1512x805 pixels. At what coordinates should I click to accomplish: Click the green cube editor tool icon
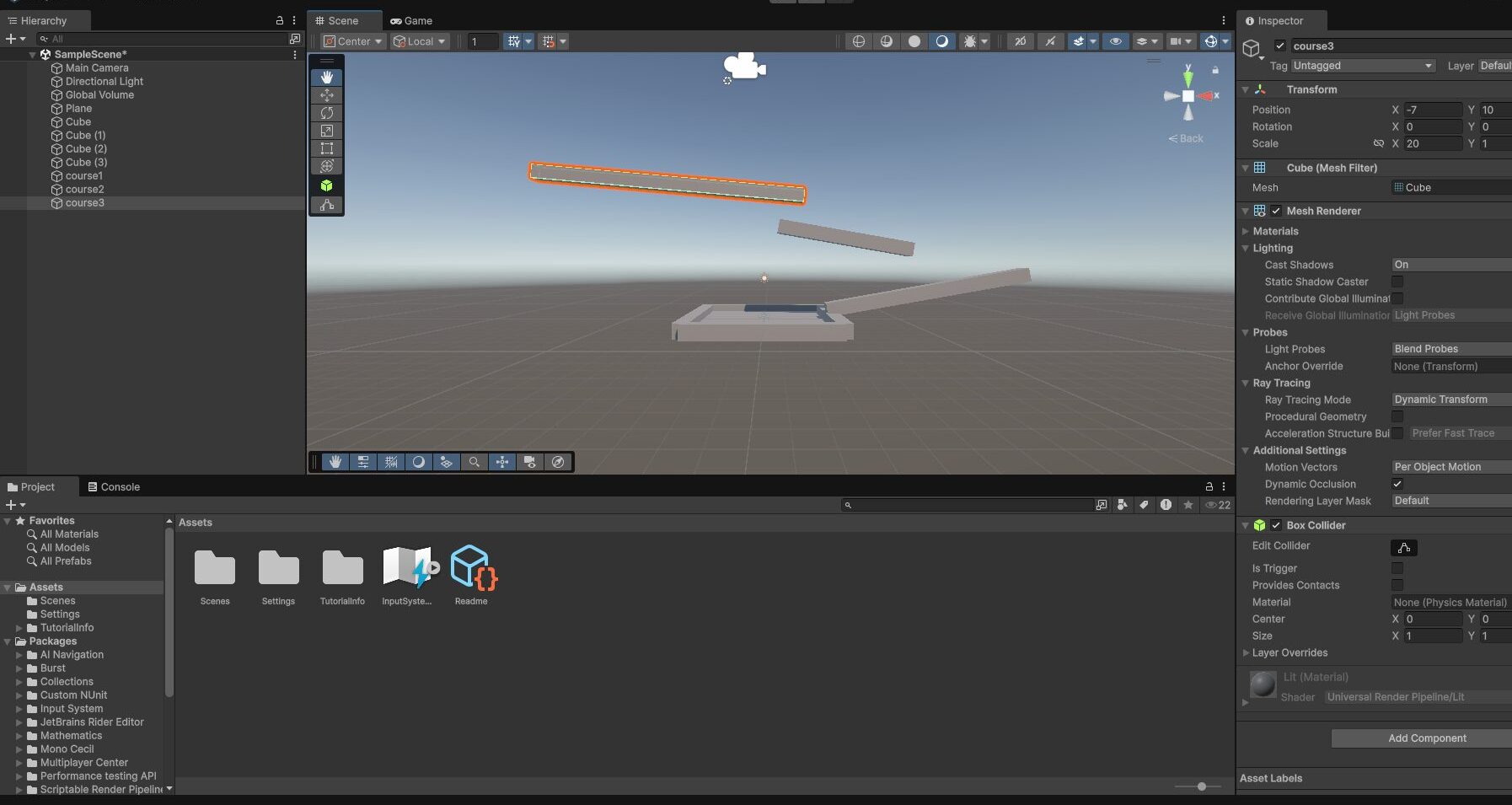(327, 185)
